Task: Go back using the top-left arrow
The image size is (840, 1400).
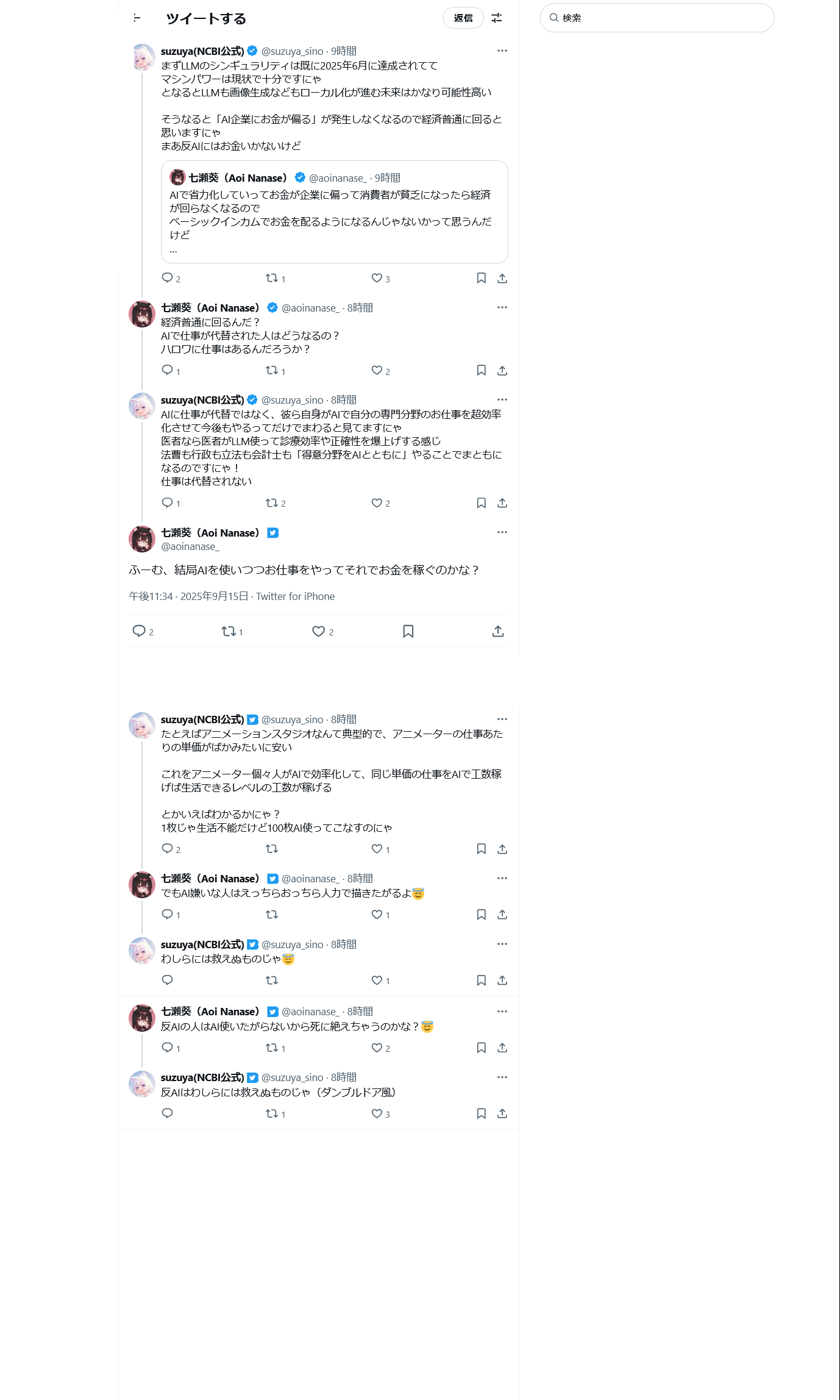Action: point(137,18)
